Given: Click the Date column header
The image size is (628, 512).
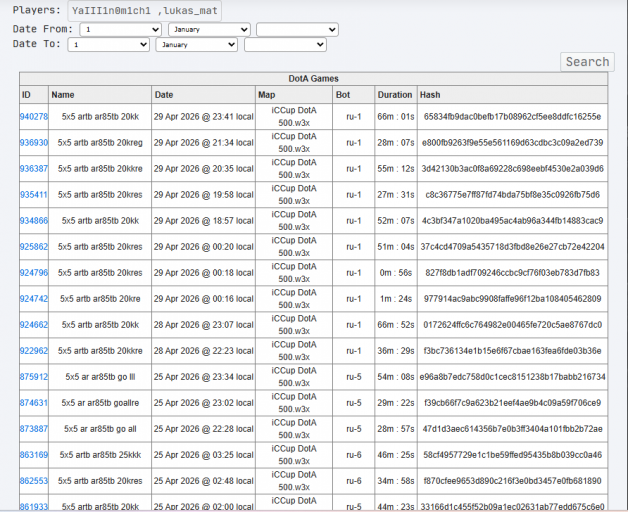Looking at the screenshot, I should point(203,95).
